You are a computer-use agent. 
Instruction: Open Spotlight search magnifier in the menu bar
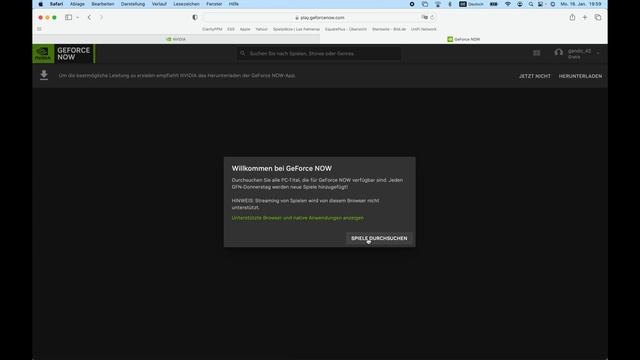[531, 4]
